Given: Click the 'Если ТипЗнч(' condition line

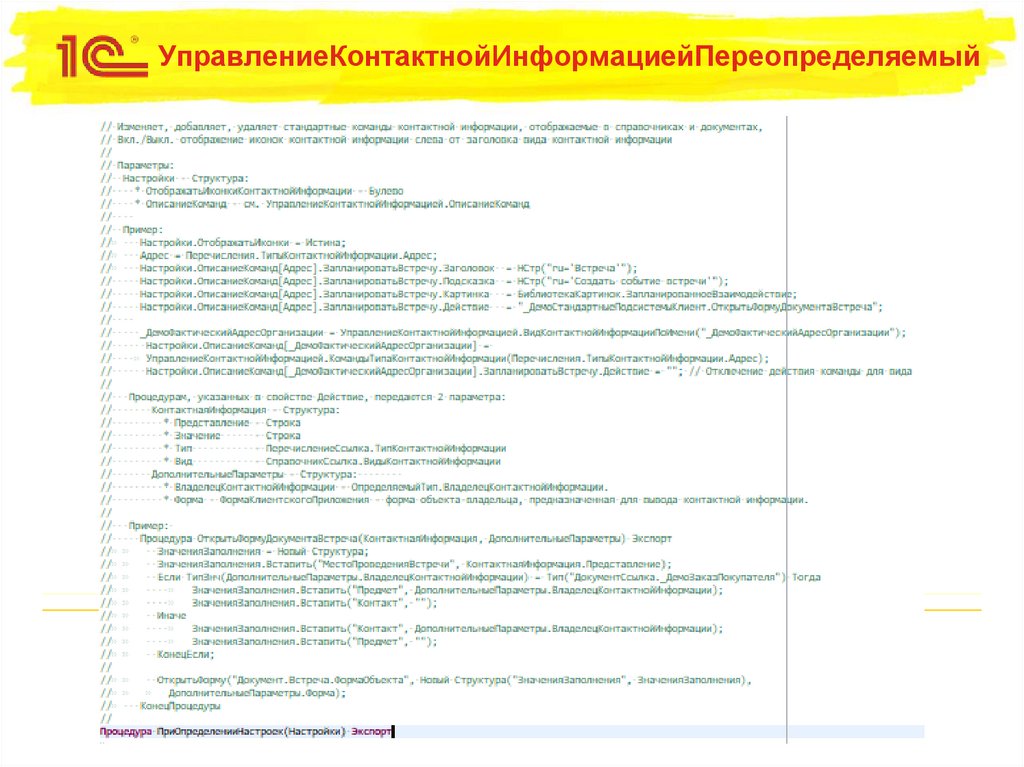Looking at the screenshot, I should tap(460, 577).
